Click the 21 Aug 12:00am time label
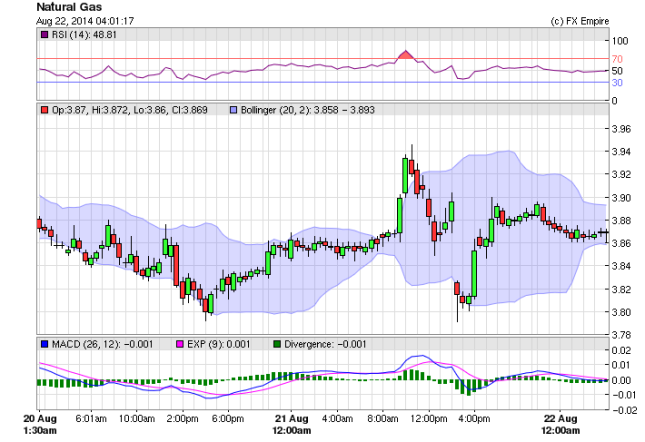The height and width of the screenshot is (442, 645). click(x=291, y=424)
